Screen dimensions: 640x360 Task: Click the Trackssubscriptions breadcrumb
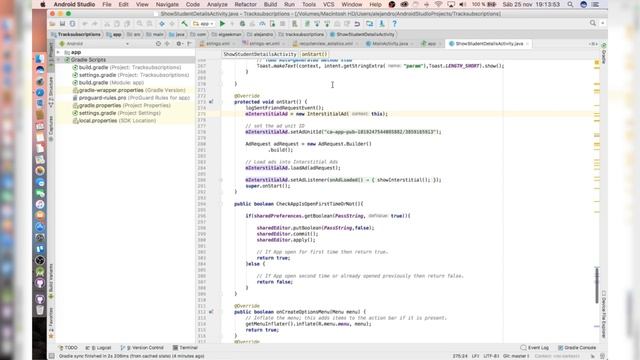pos(76,34)
